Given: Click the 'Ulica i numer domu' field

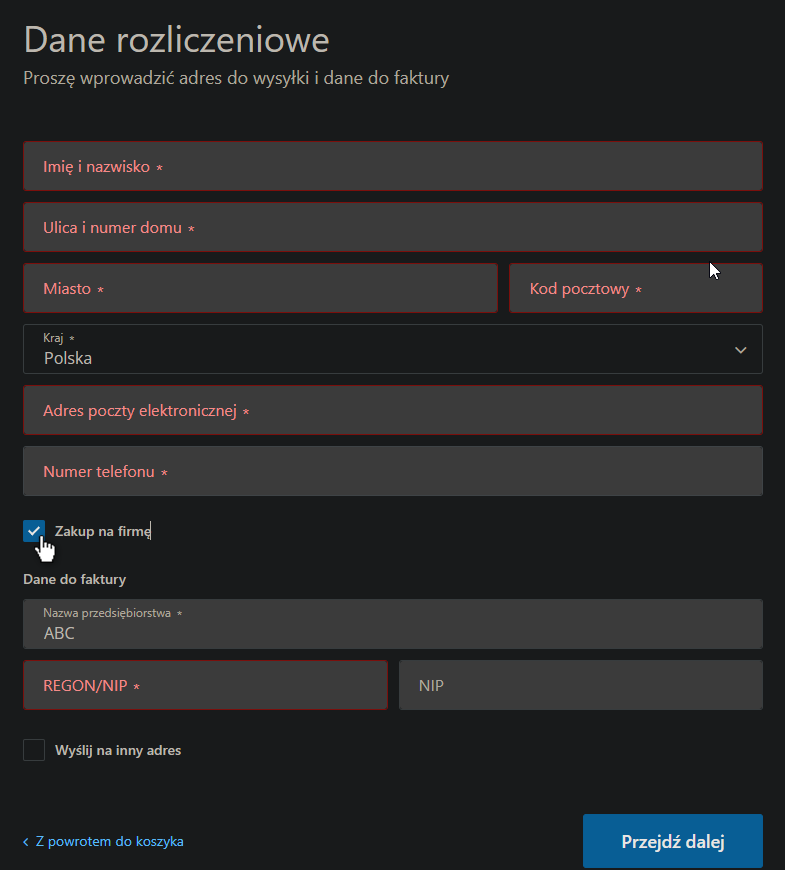Looking at the screenshot, I should [x=392, y=227].
